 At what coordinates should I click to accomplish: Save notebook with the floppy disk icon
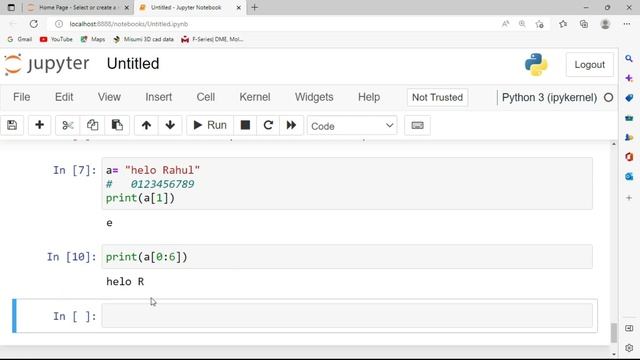tap(12, 125)
